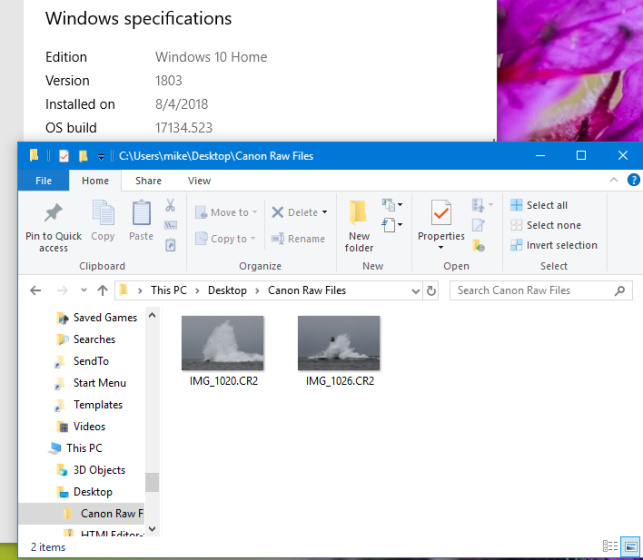Select the IMG_1020.CR2 thumbnail
Screen dimensions: 643x560
[222, 343]
